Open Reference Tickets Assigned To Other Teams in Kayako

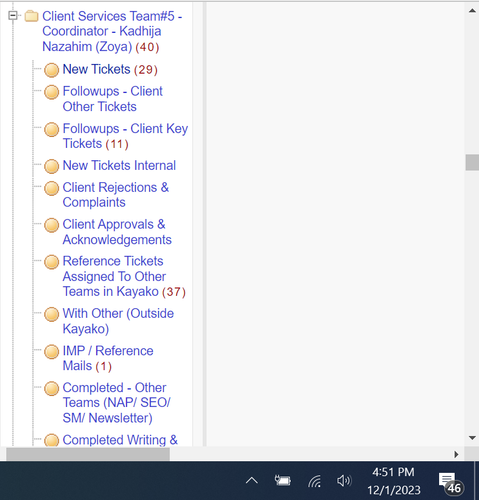124,276
